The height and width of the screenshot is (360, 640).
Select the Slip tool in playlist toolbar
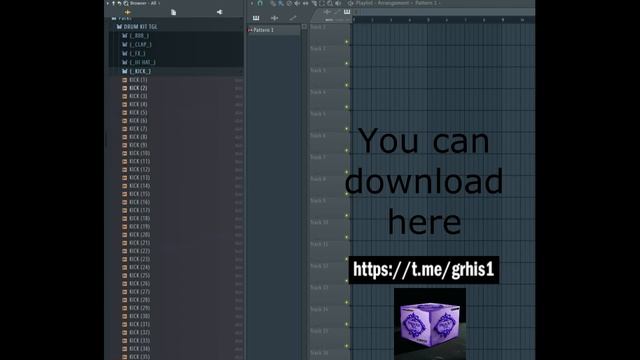point(305,3)
